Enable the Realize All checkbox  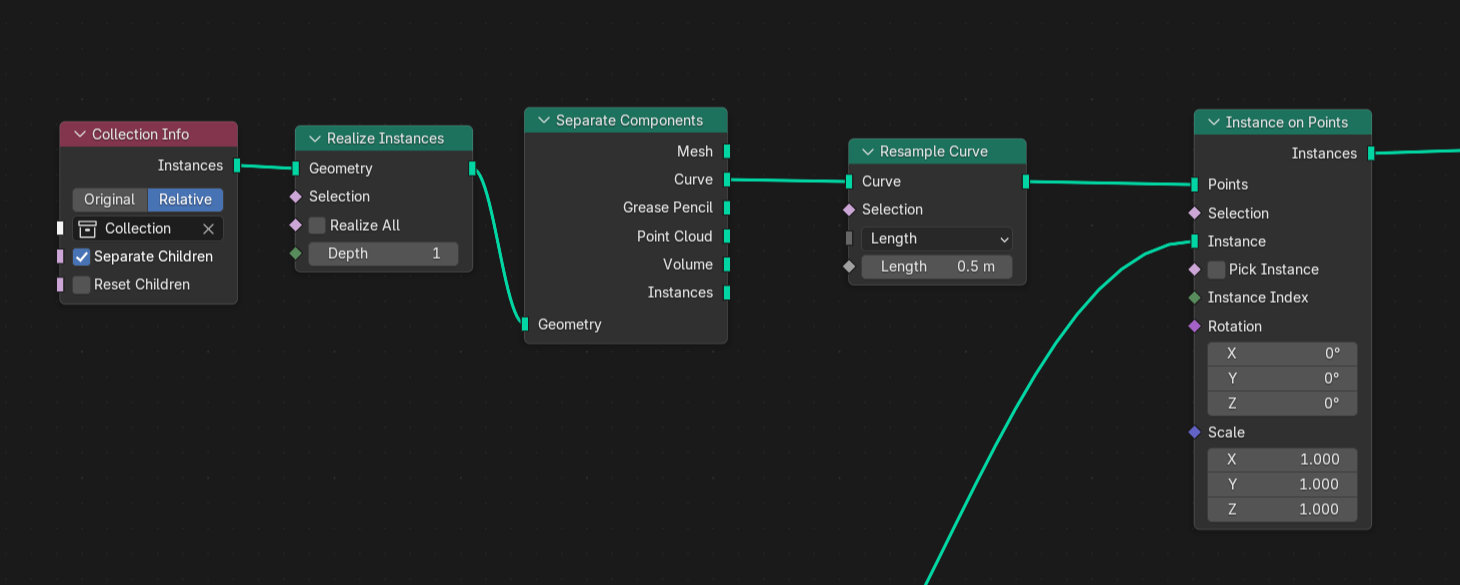(x=317, y=225)
